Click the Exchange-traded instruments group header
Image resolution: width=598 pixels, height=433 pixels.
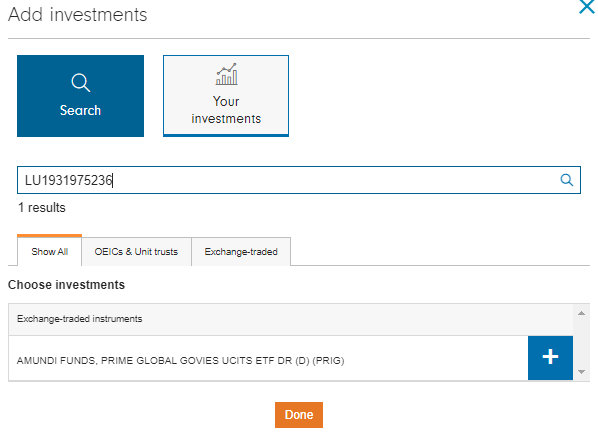tap(291, 319)
